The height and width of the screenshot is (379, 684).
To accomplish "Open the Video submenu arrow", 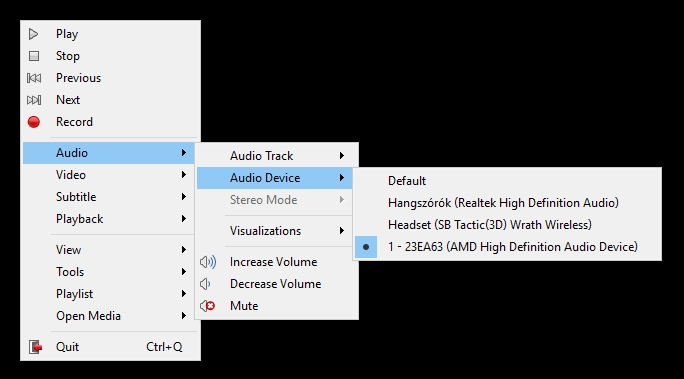I will click(184, 175).
